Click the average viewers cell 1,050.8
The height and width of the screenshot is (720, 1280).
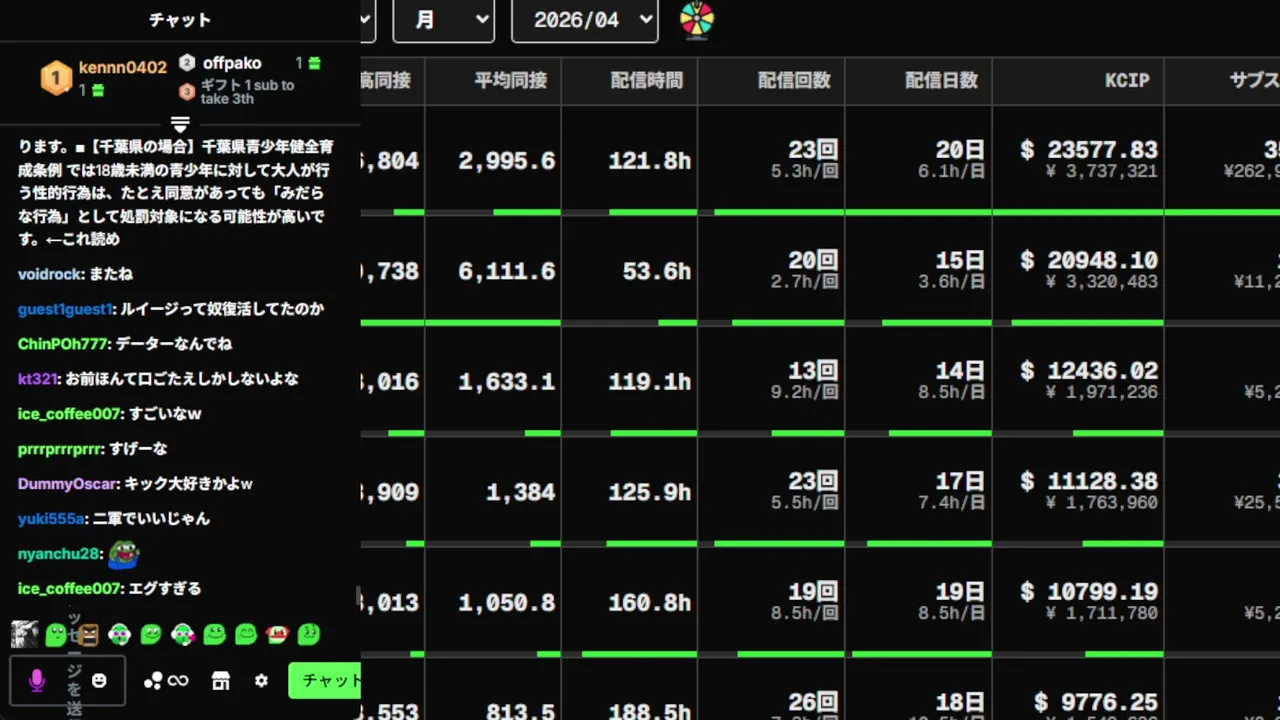tap(507, 603)
